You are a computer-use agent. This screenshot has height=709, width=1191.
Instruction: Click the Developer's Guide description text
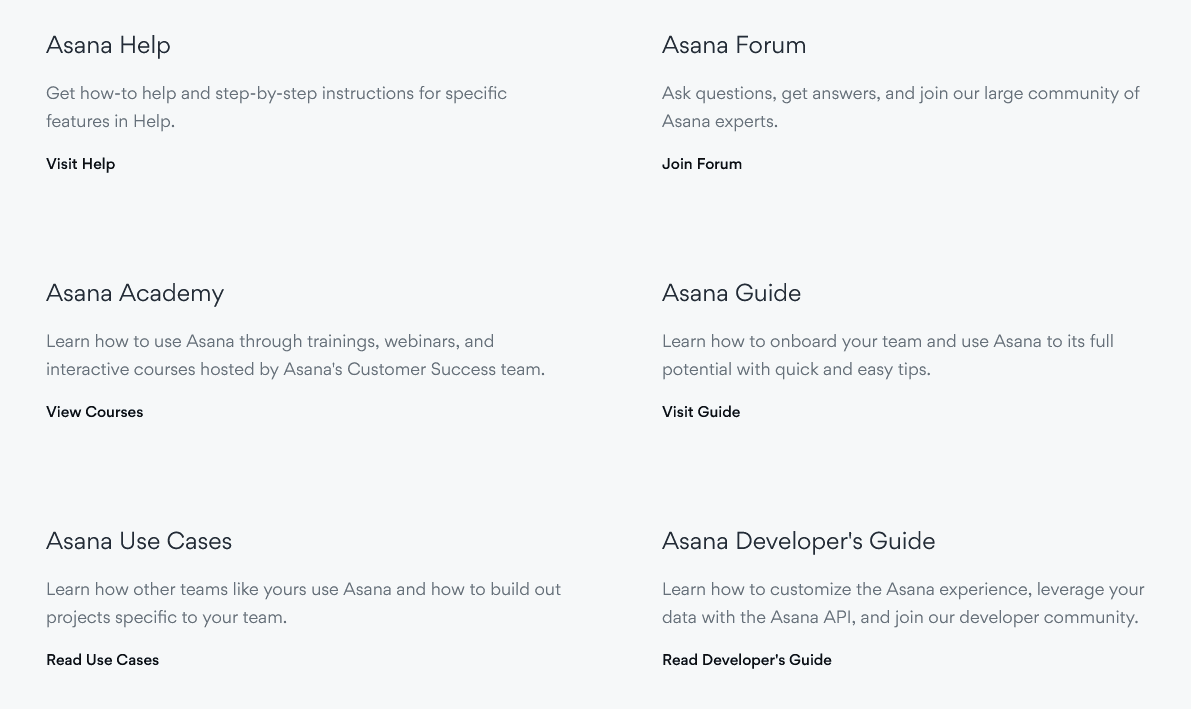(x=903, y=603)
